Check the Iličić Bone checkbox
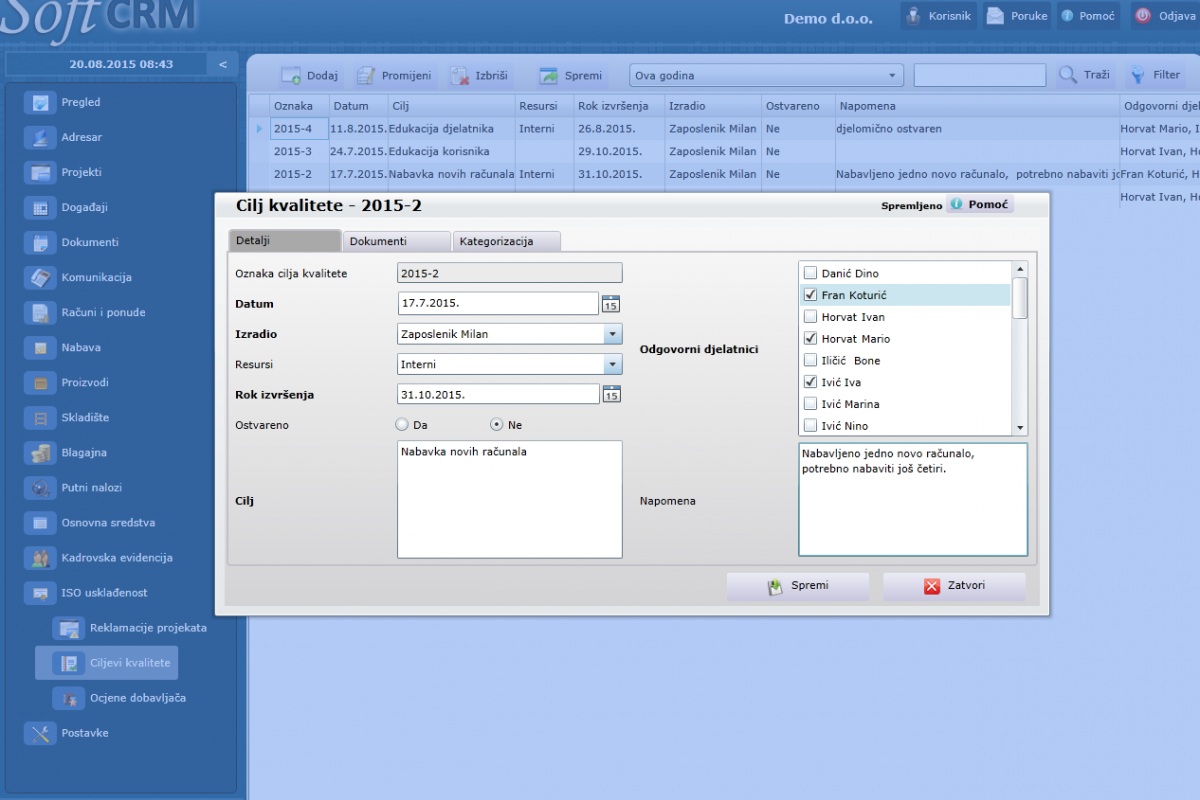This screenshot has width=1200, height=800. 811,360
